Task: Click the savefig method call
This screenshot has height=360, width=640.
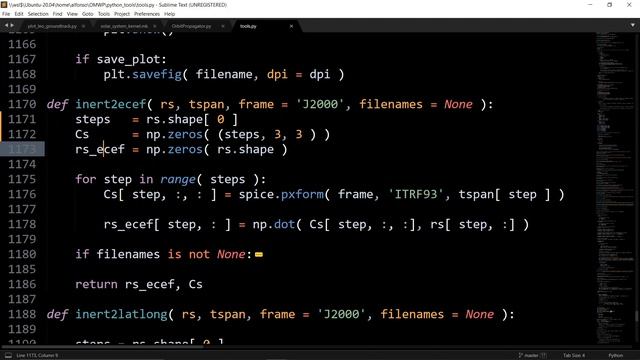Action: click(157, 74)
